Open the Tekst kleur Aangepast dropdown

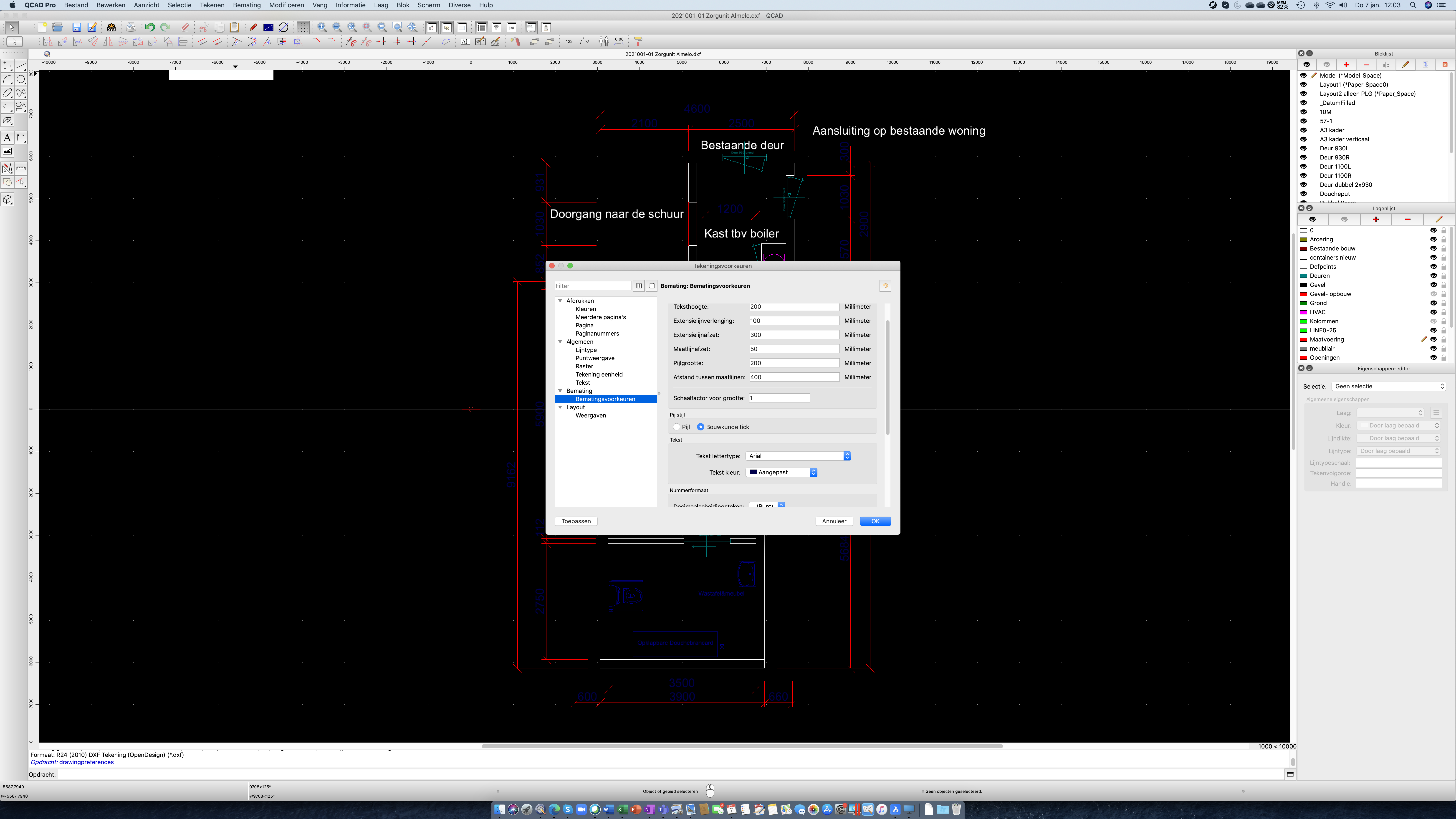(782, 473)
